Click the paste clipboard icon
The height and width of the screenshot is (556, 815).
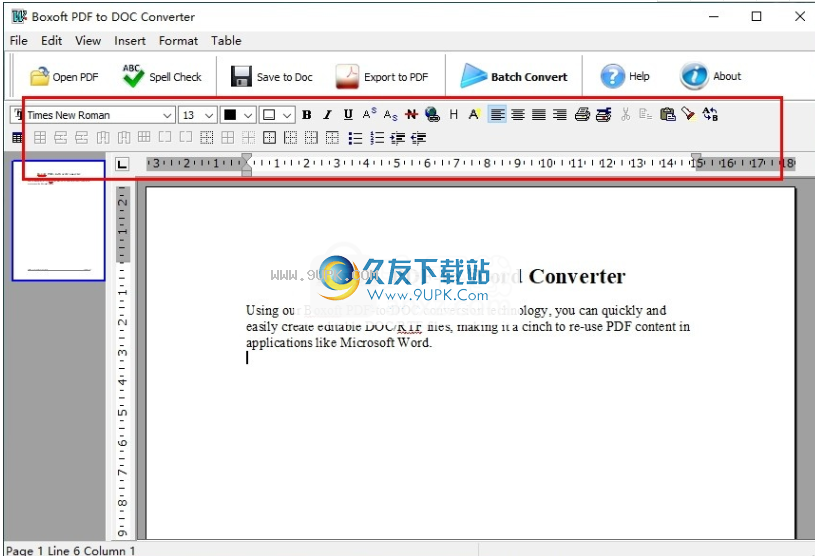coord(667,114)
